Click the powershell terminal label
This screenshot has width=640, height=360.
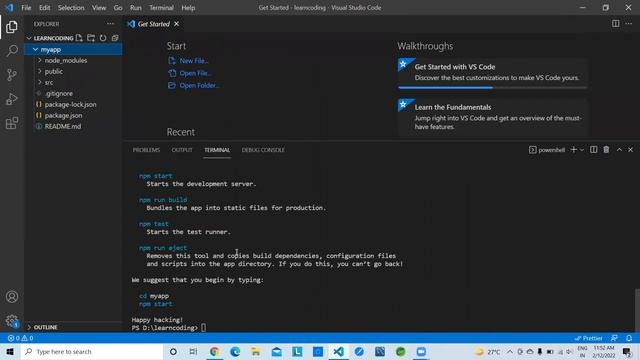[547, 150]
